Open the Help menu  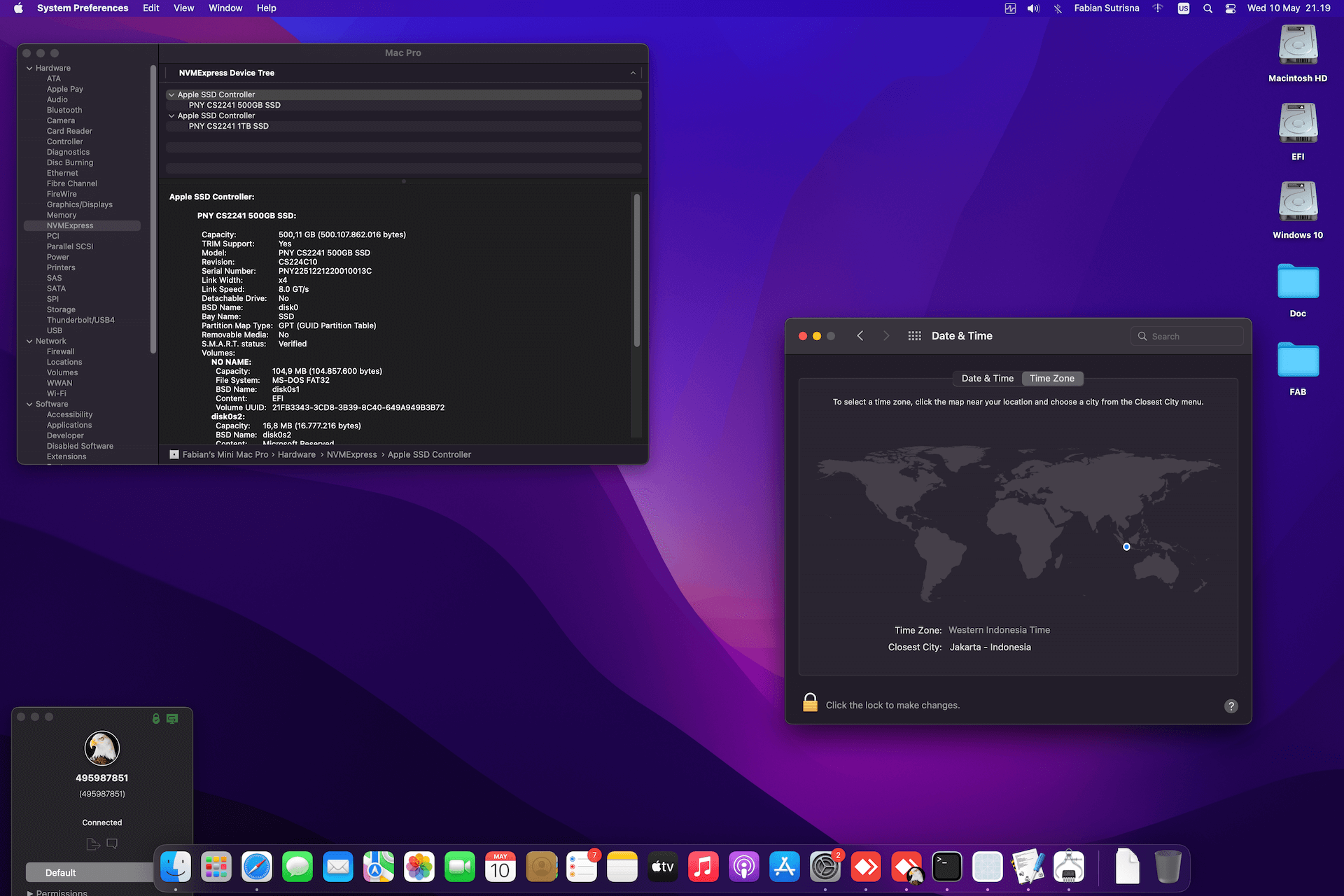pos(266,8)
